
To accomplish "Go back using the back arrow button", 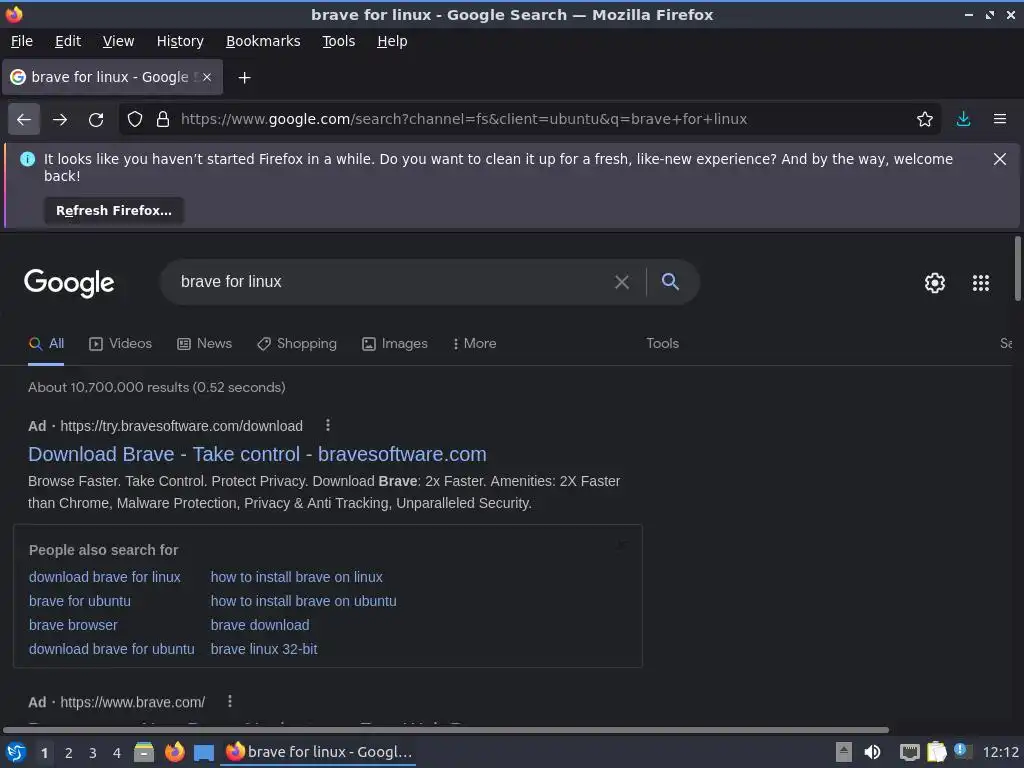I will [24, 120].
